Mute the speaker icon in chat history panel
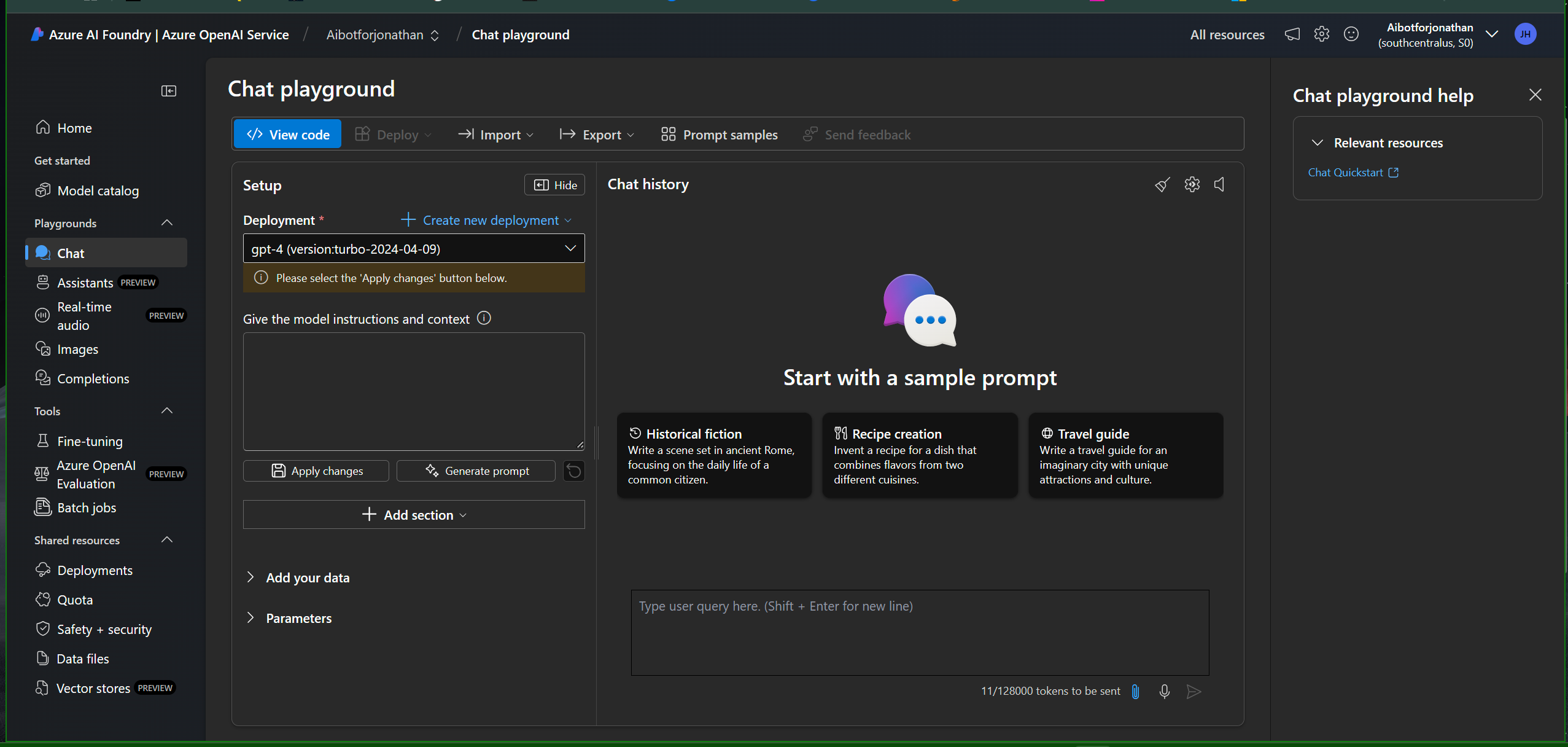This screenshot has width=1568, height=747. tap(1220, 184)
